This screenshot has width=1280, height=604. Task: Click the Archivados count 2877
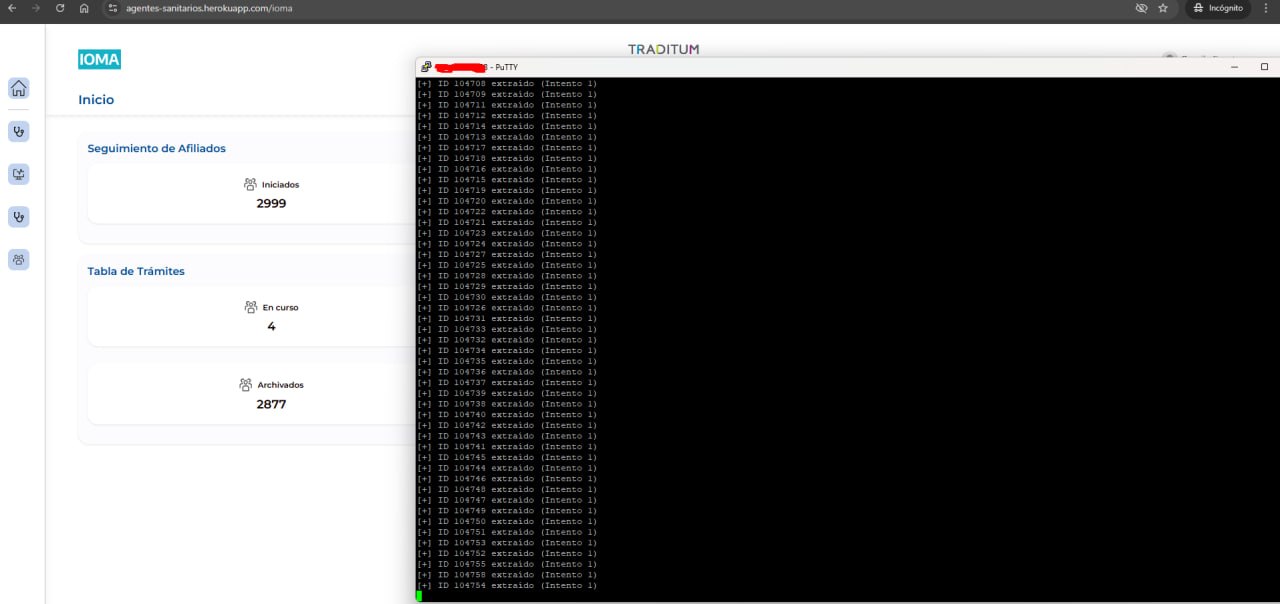[271, 404]
